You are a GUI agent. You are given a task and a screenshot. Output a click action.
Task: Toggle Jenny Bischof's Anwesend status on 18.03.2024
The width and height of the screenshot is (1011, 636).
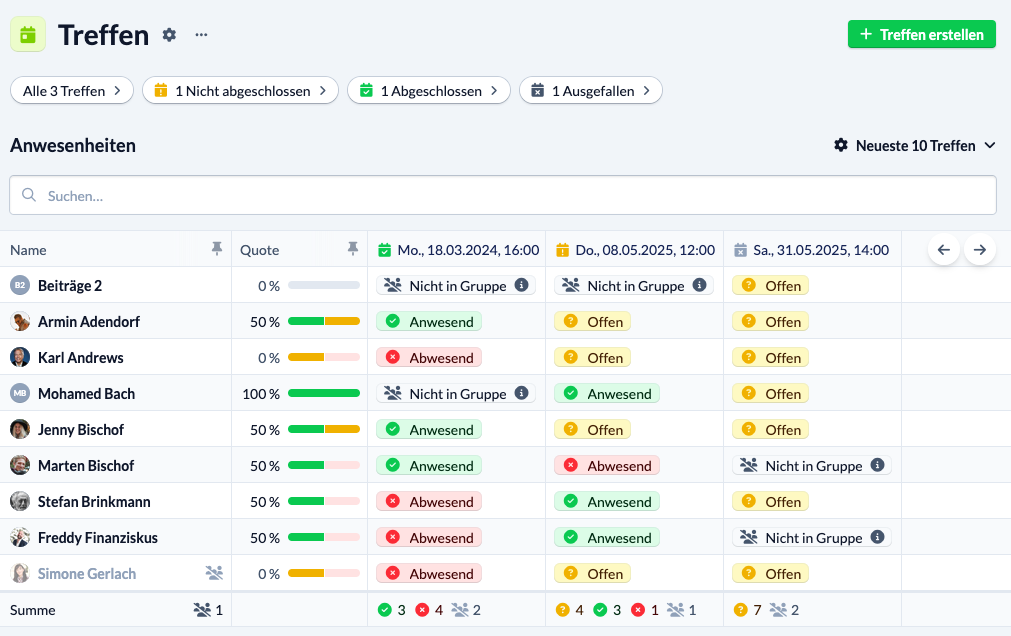tap(429, 430)
